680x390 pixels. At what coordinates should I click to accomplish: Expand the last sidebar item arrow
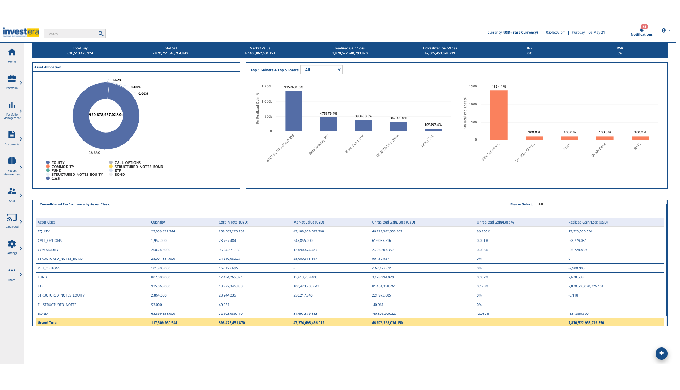21,274
